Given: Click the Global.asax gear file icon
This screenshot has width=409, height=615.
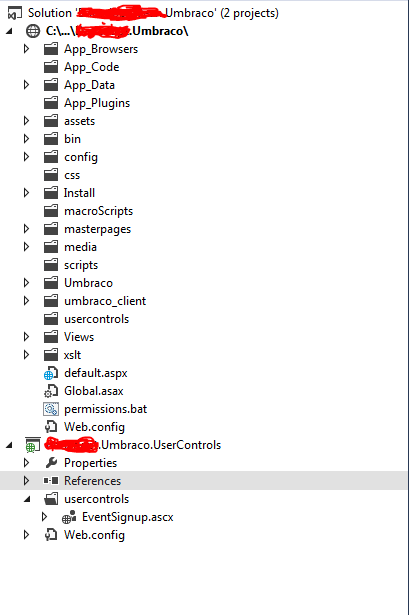Looking at the screenshot, I should (51, 391).
